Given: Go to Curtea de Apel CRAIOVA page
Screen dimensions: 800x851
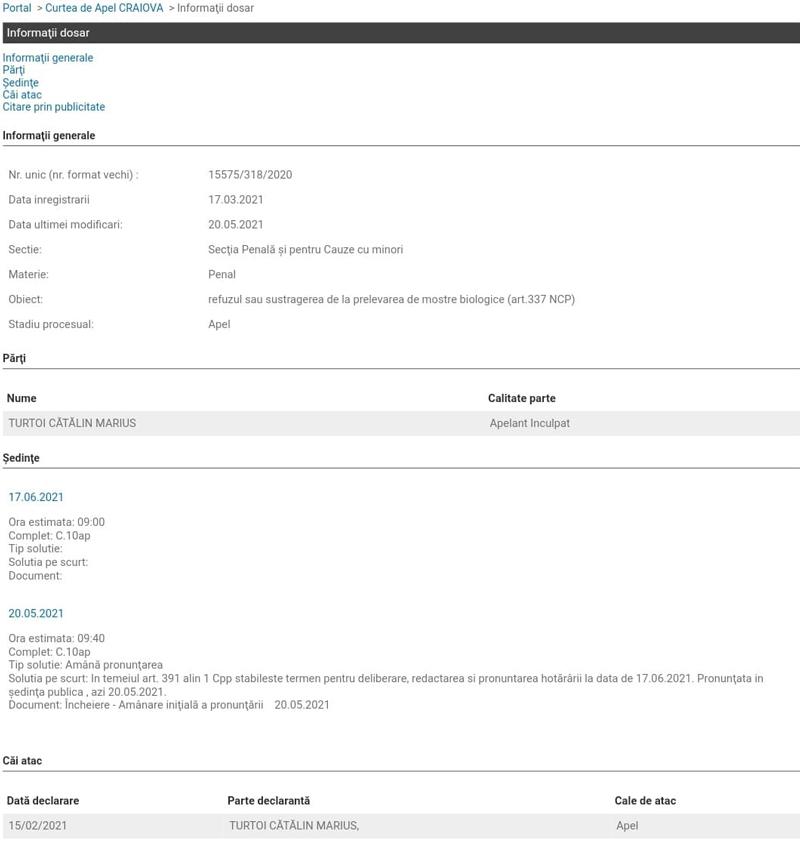Looking at the screenshot, I should (104, 8).
